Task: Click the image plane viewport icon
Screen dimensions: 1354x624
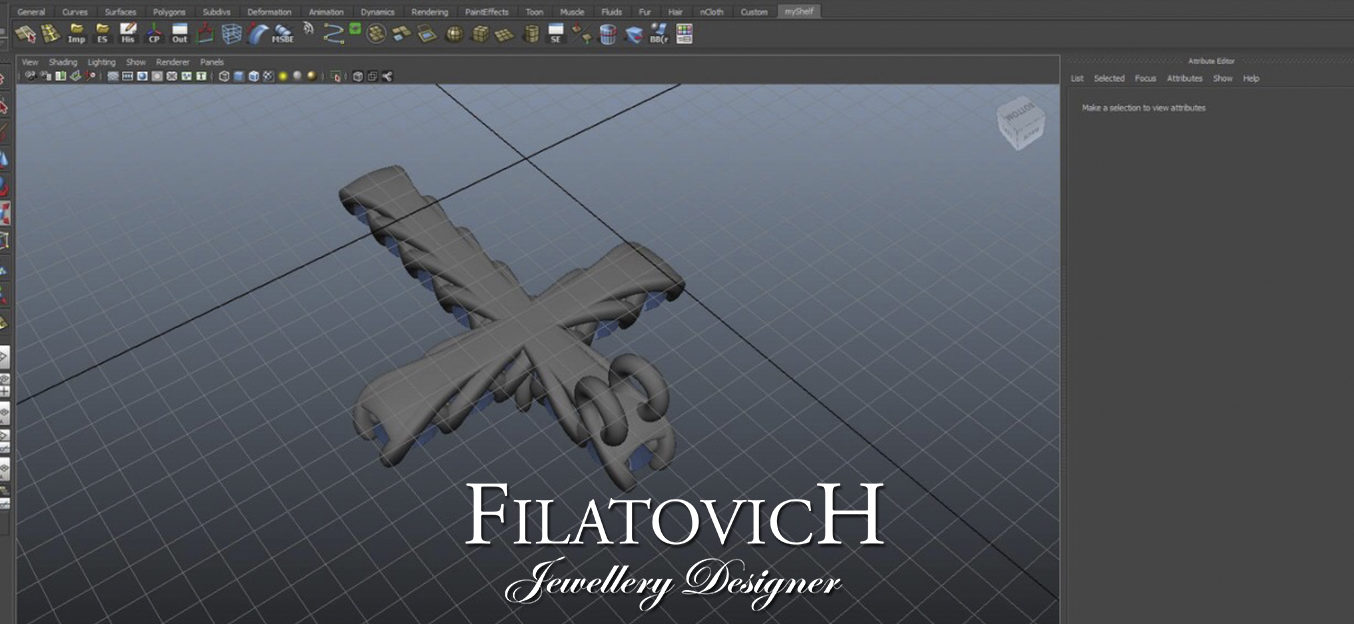Action: tap(60, 76)
